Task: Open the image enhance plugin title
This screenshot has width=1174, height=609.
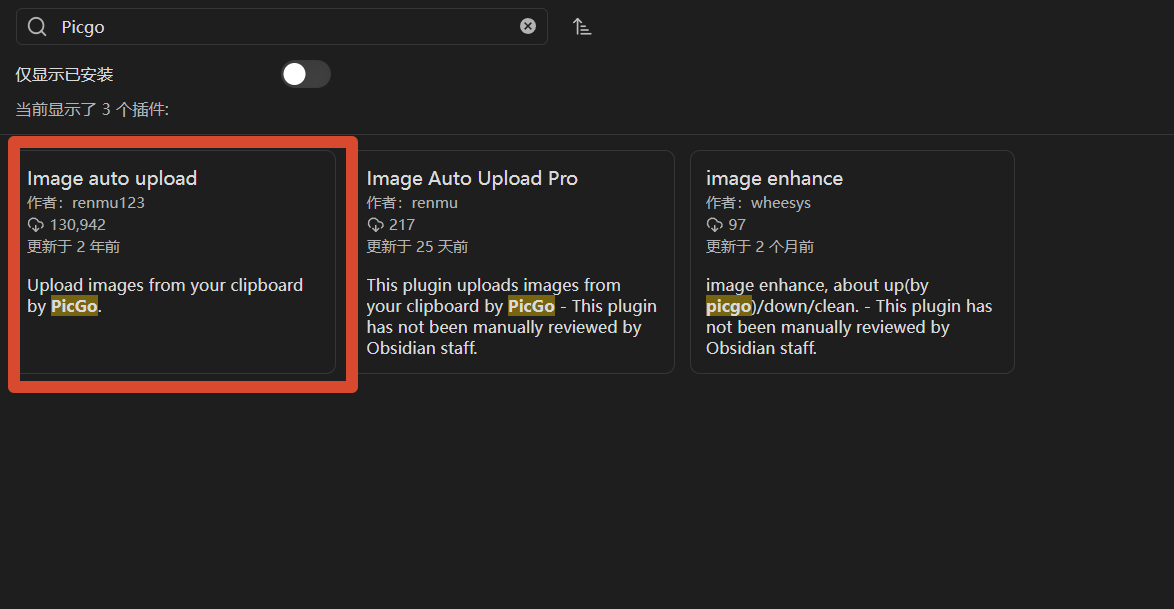Action: [x=774, y=178]
